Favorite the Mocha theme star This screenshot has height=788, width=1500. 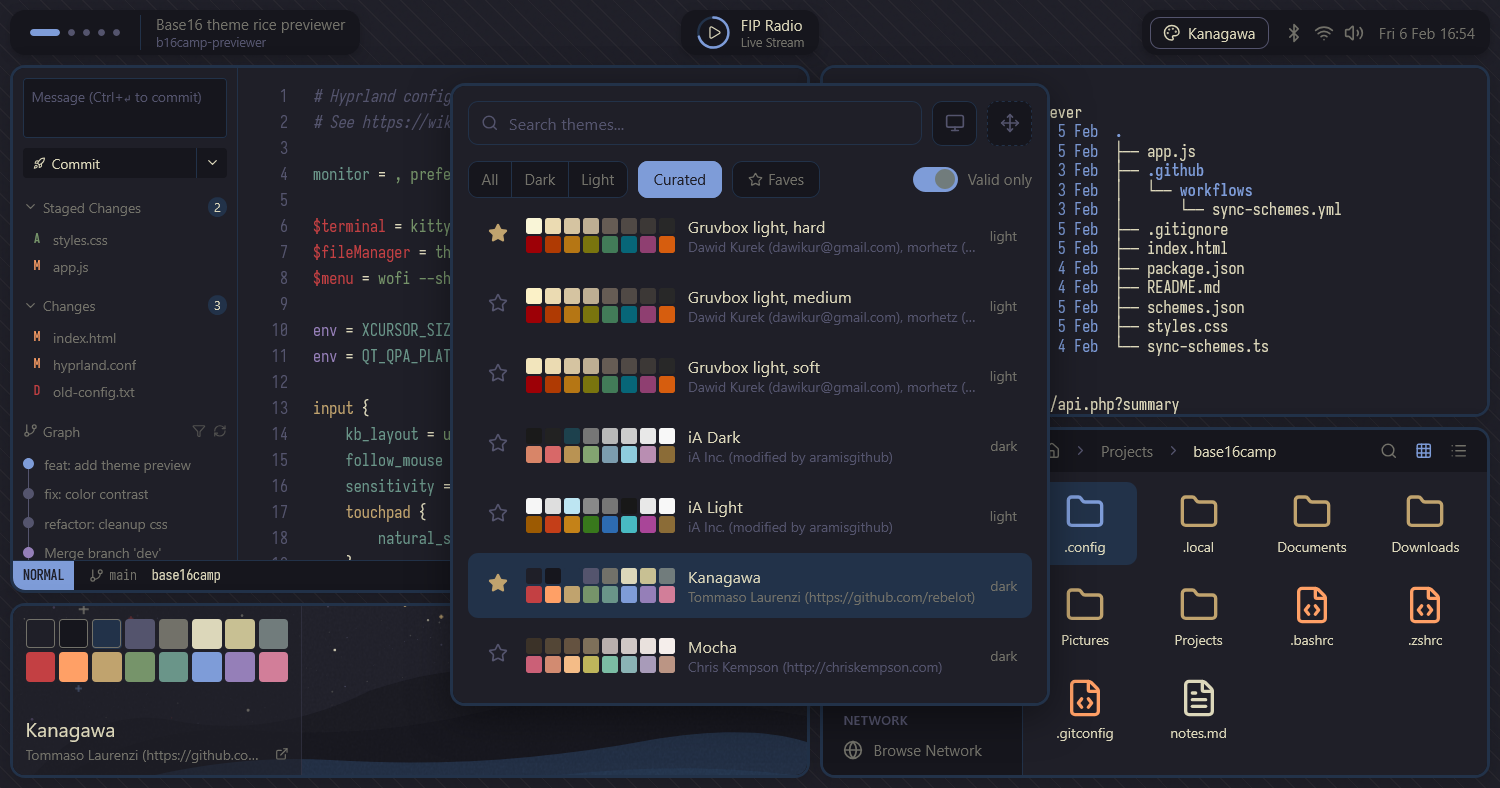pos(498,653)
